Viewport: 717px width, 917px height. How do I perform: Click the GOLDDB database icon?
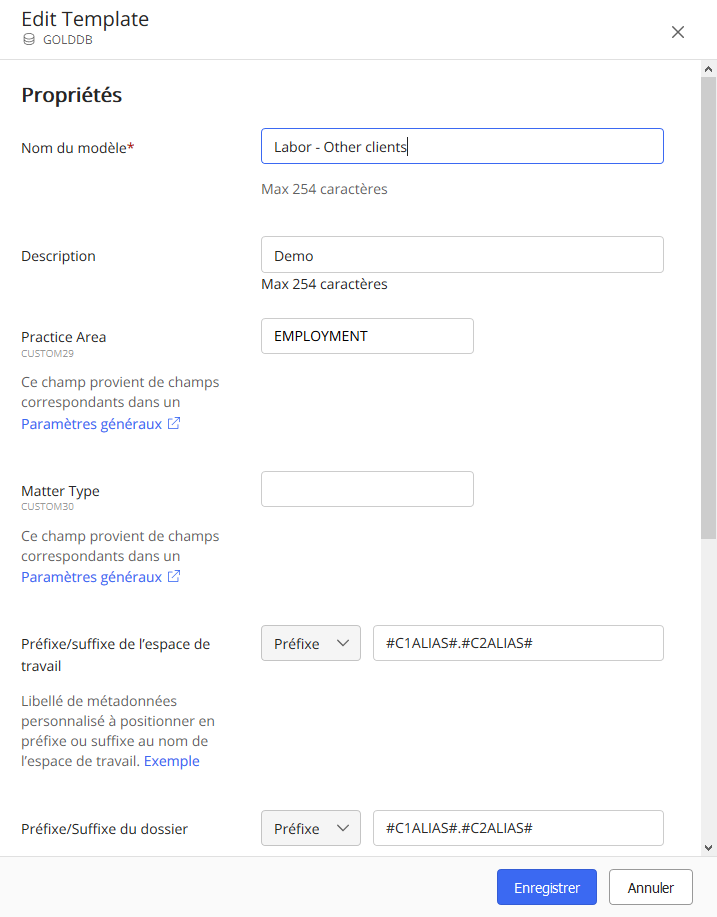(x=29, y=40)
